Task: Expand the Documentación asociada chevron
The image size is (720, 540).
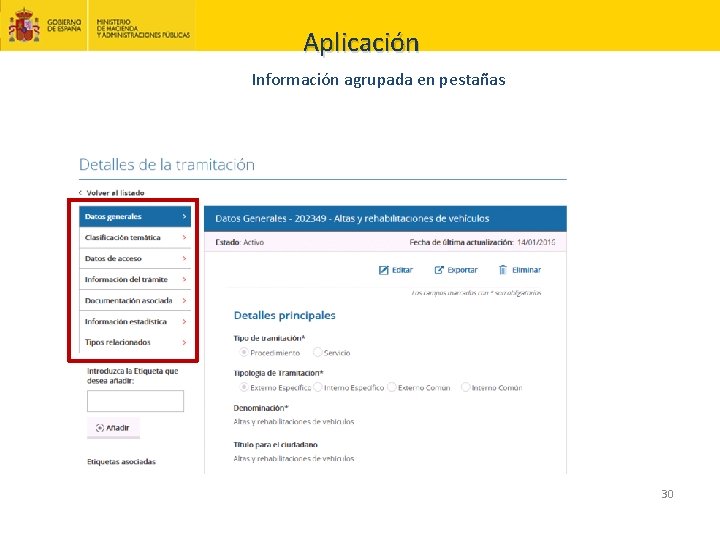Action: (x=184, y=300)
